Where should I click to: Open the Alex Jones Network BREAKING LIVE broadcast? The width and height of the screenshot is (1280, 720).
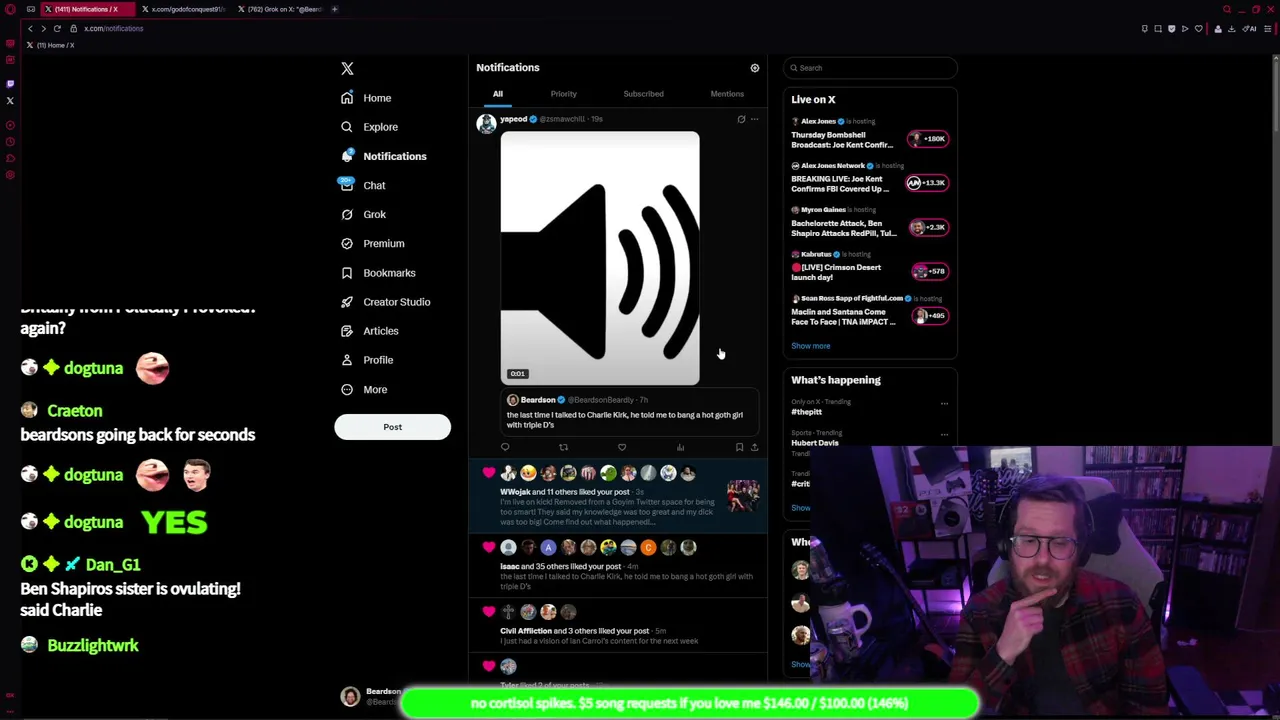coord(870,178)
